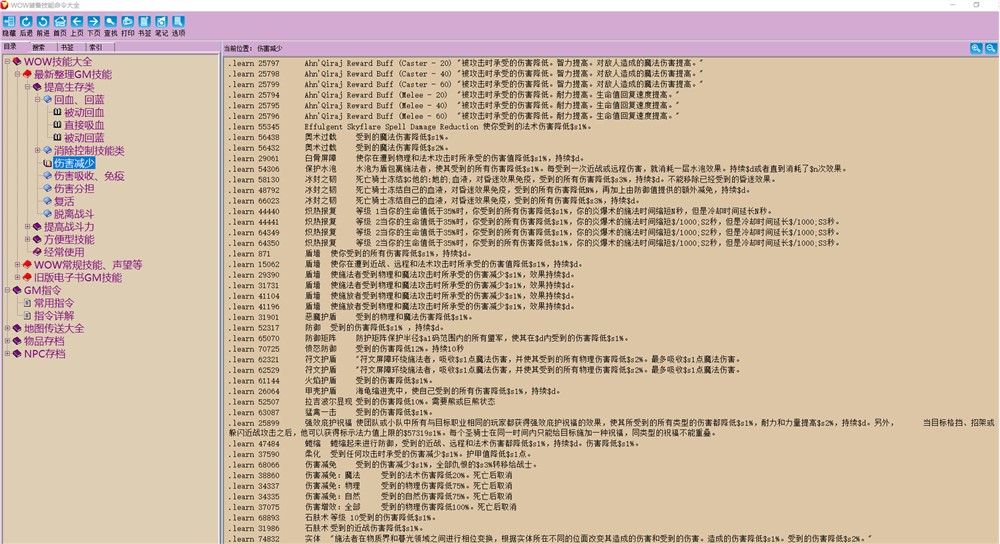Select 常用指令 under GM指令
This screenshot has height=544, width=1000.
[x=53, y=303]
